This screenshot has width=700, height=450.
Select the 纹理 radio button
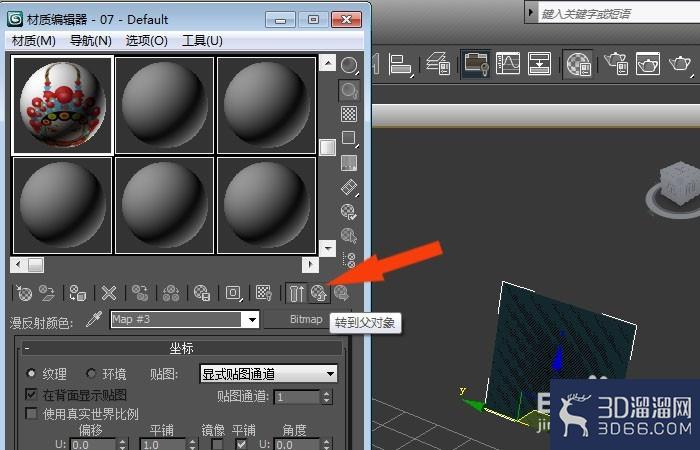(x=31, y=373)
